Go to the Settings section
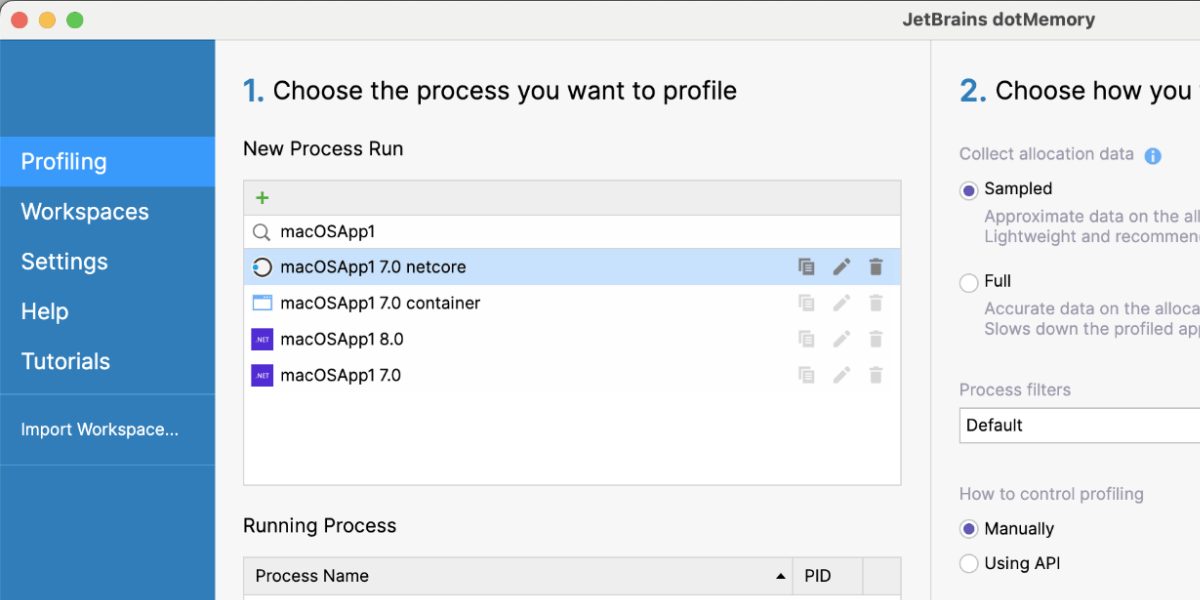Image resolution: width=1200 pixels, height=600 pixels. point(65,262)
